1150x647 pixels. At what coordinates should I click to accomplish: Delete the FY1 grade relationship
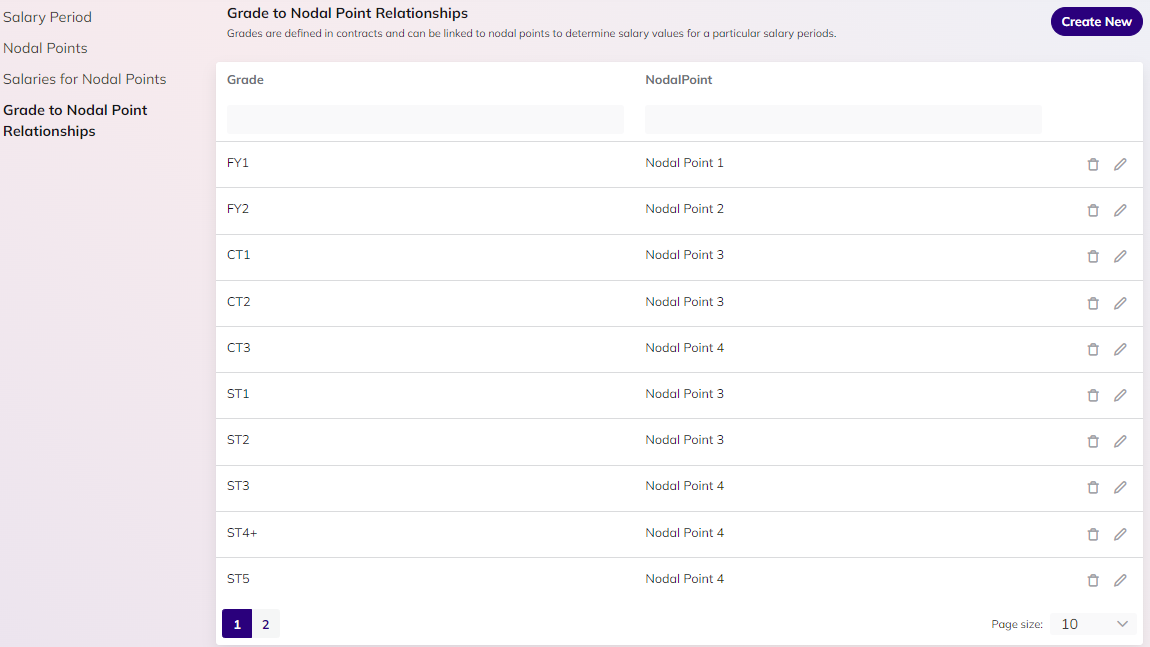pos(1093,164)
